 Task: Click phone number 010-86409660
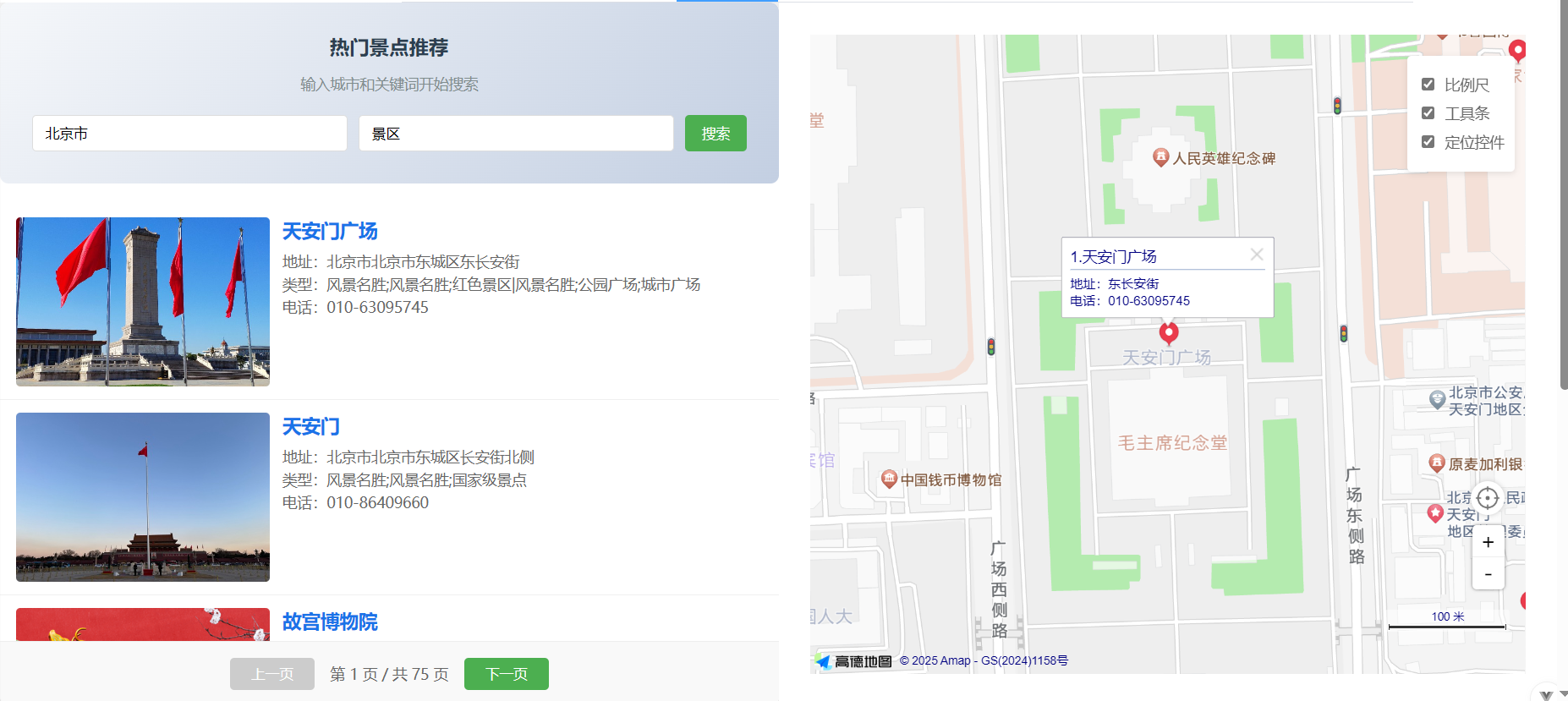click(x=377, y=503)
